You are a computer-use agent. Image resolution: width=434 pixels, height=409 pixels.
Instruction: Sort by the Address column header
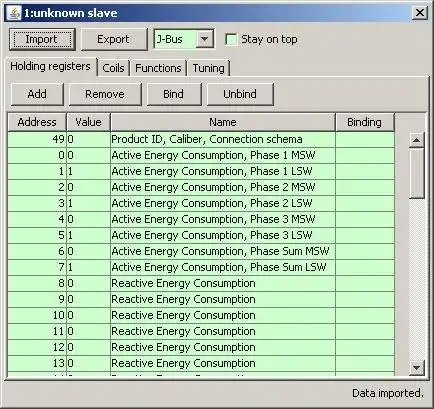pyautogui.click(x=37, y=122)
